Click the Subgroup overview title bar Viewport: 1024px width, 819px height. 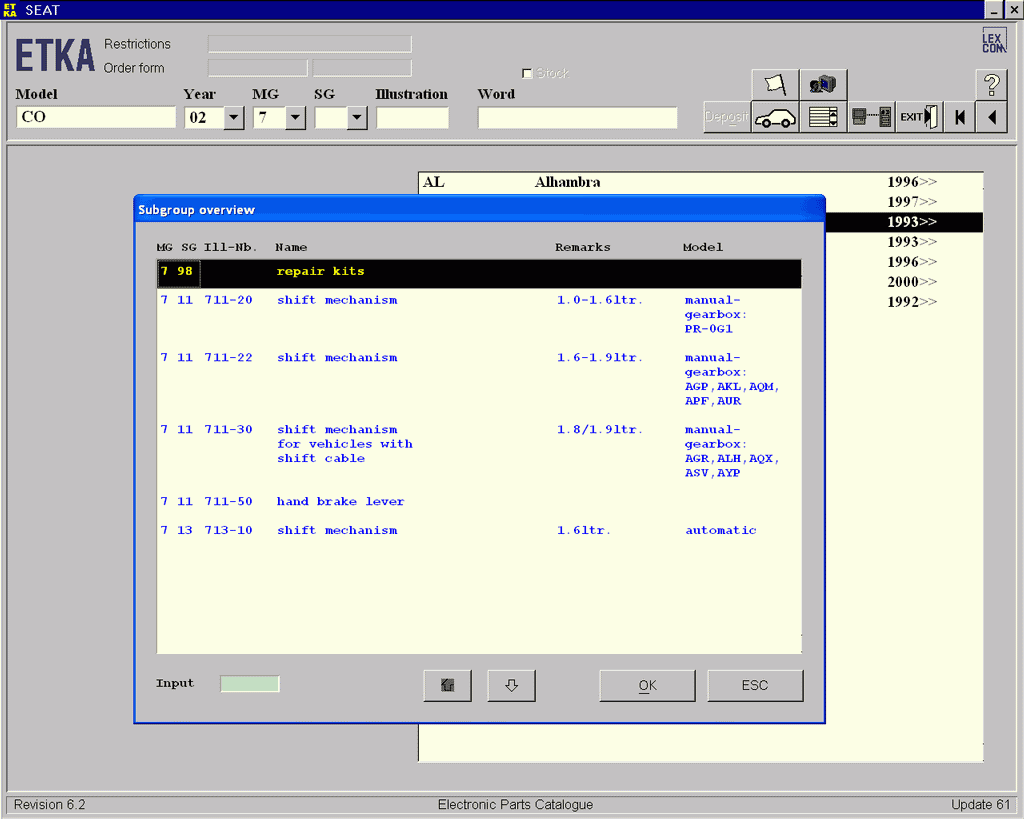pyautogui.click(x=479, y=210)
